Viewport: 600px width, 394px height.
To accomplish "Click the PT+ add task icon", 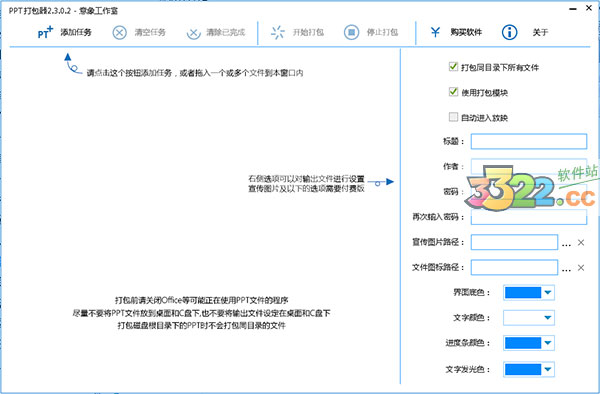I will point(45,32).
